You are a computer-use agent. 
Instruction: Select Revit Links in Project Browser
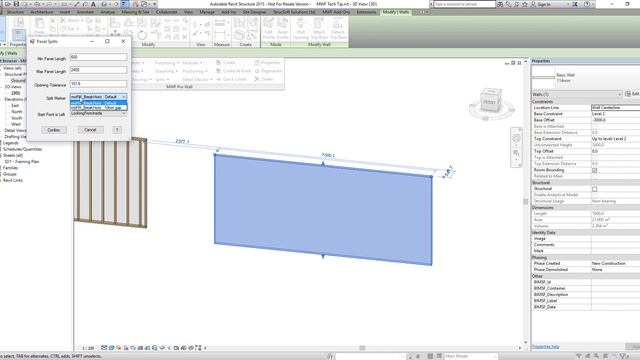click(13, 180)
